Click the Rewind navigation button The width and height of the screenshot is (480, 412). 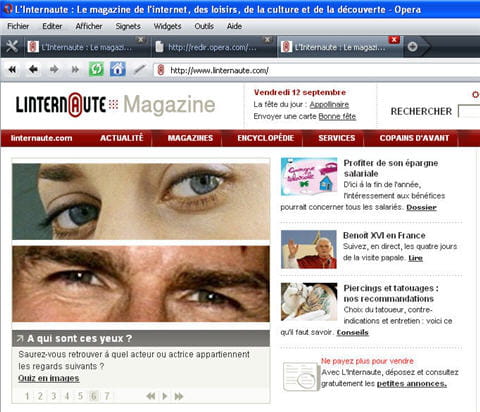(12, 69)
